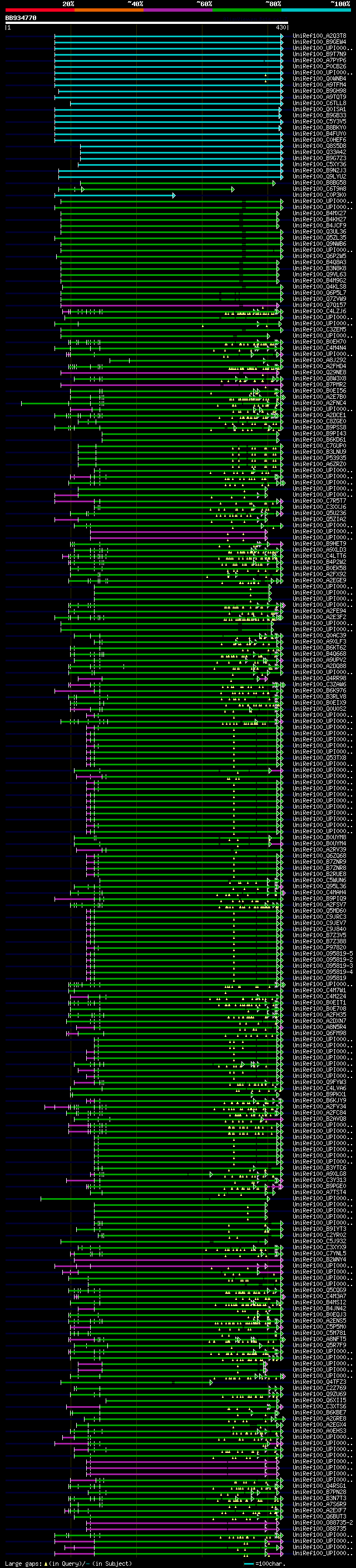Open hit UniRef100_B9T7N9
Screen dimensions: 356x1568
[x=319, y=54]
